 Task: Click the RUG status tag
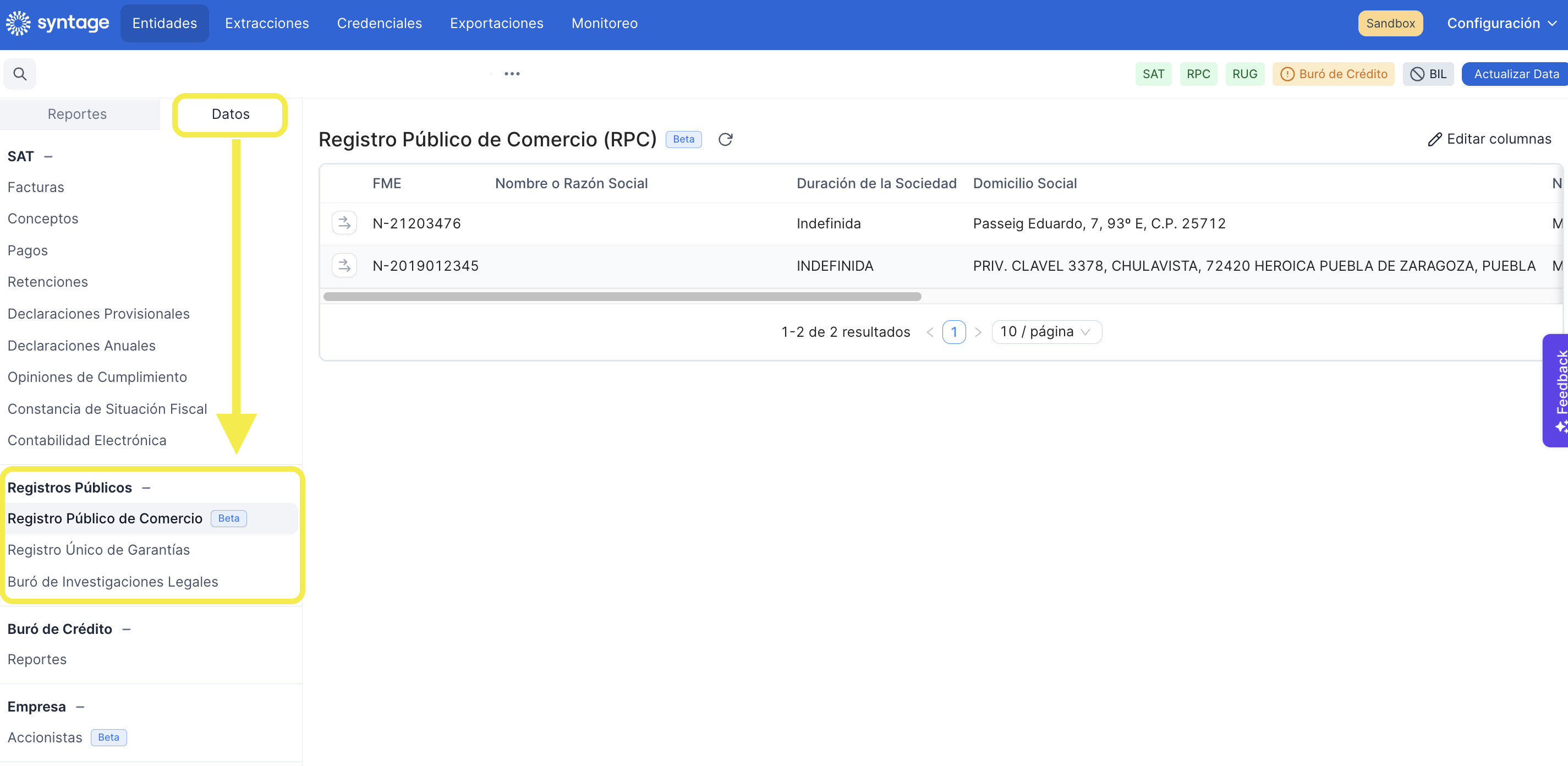pos(1244,74)
